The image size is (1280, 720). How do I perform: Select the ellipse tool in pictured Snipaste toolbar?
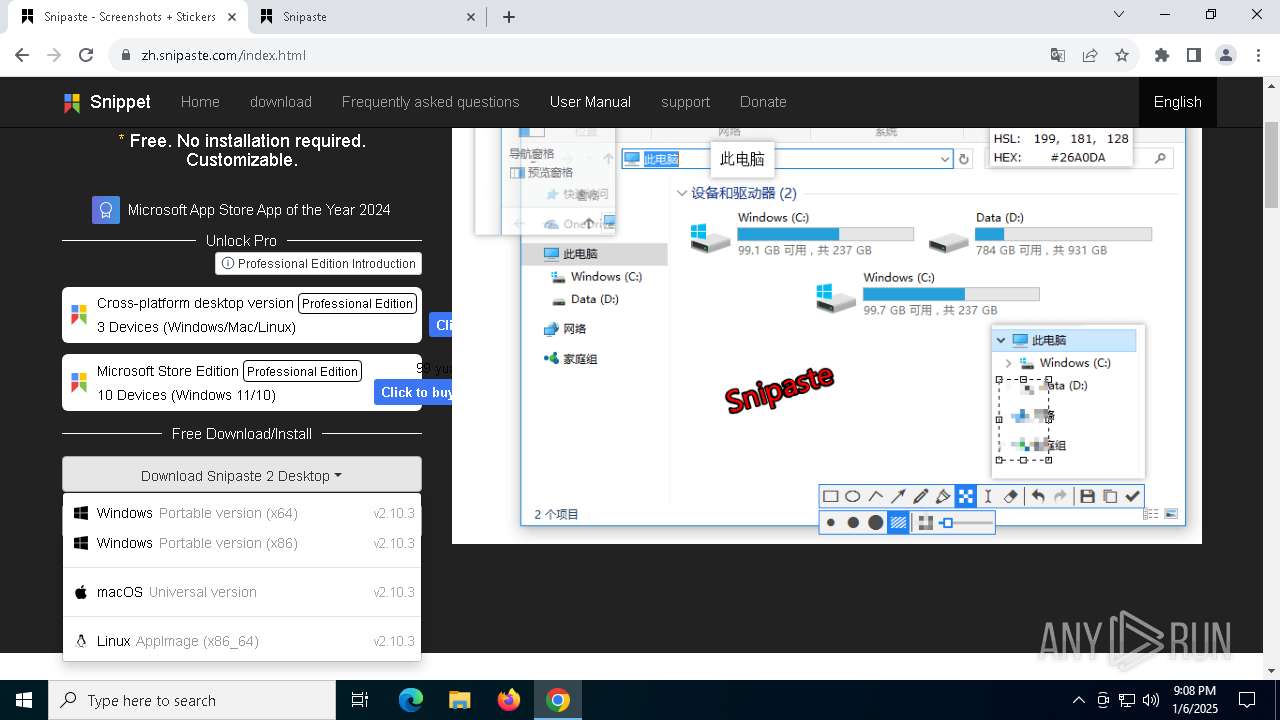tap(853, 496)
